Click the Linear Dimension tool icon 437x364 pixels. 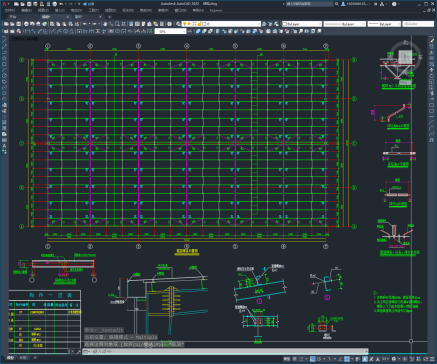click(x=27, y=31)
